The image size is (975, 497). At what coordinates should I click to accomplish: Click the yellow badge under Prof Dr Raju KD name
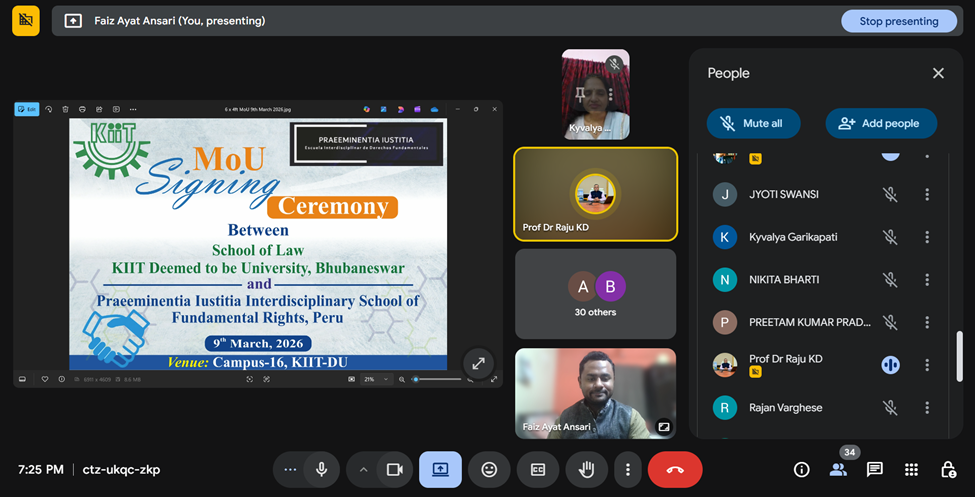point(756,372)
